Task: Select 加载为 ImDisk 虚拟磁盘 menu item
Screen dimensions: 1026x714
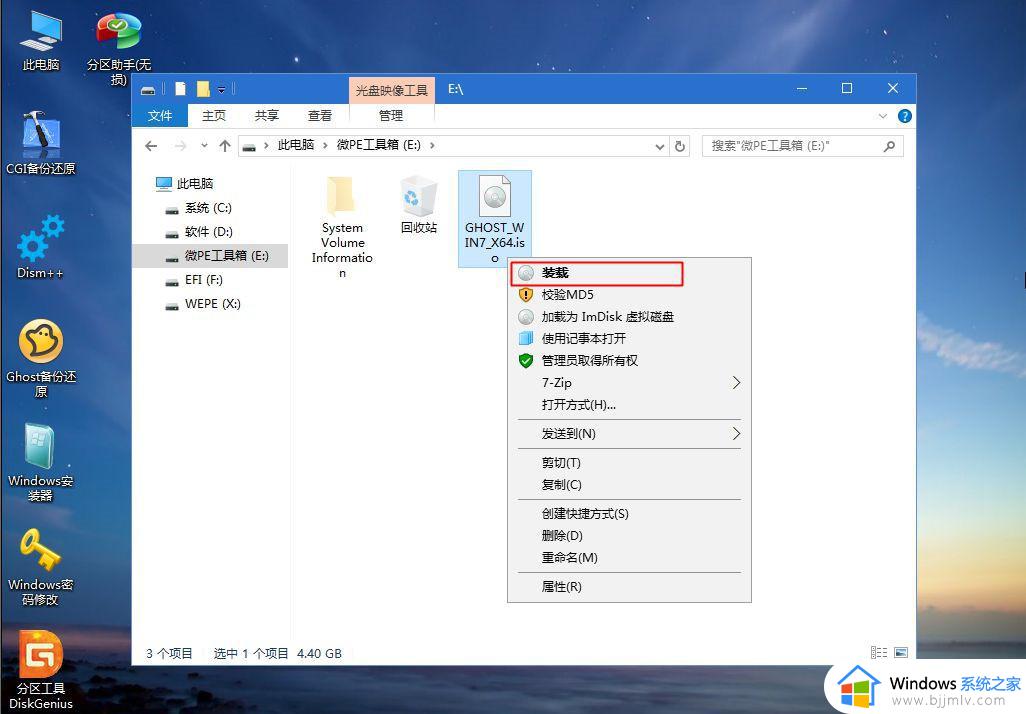Action: [x=629, y=317]
